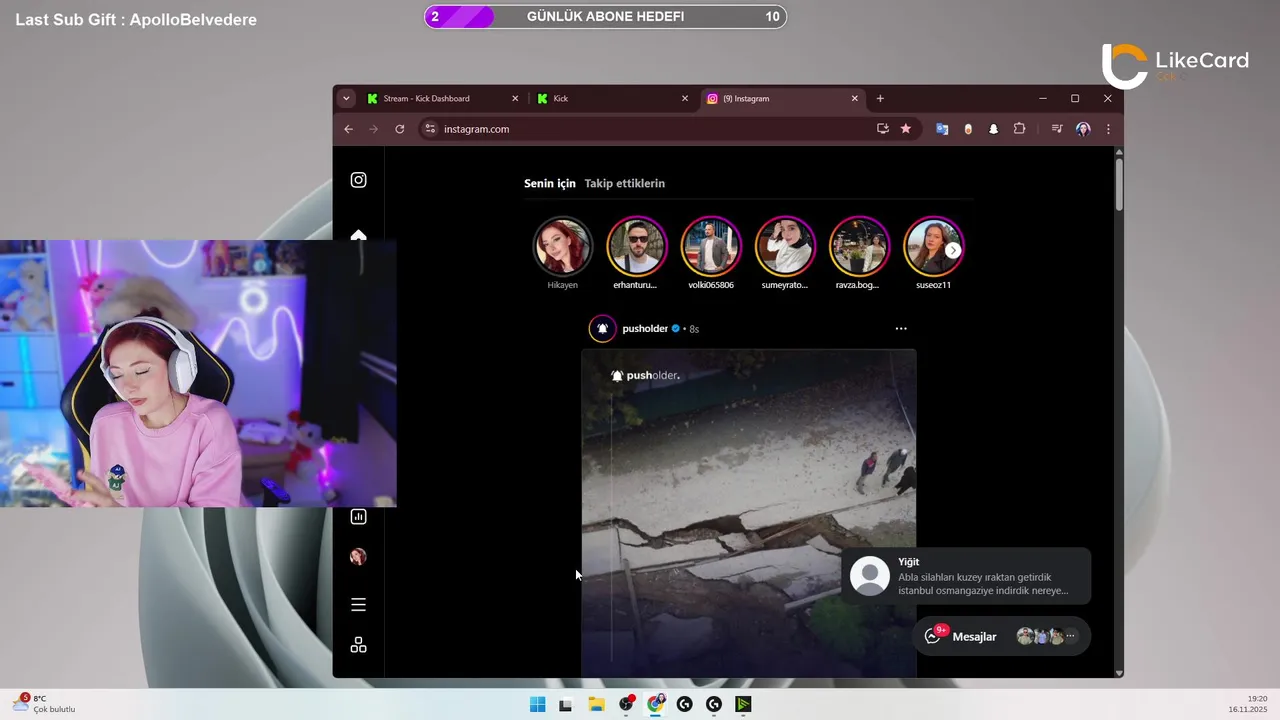This screenshot has width=1280, height=720.
Task: Open the pusholder post video
Action: pyautogui.click(x=749, y=513)
